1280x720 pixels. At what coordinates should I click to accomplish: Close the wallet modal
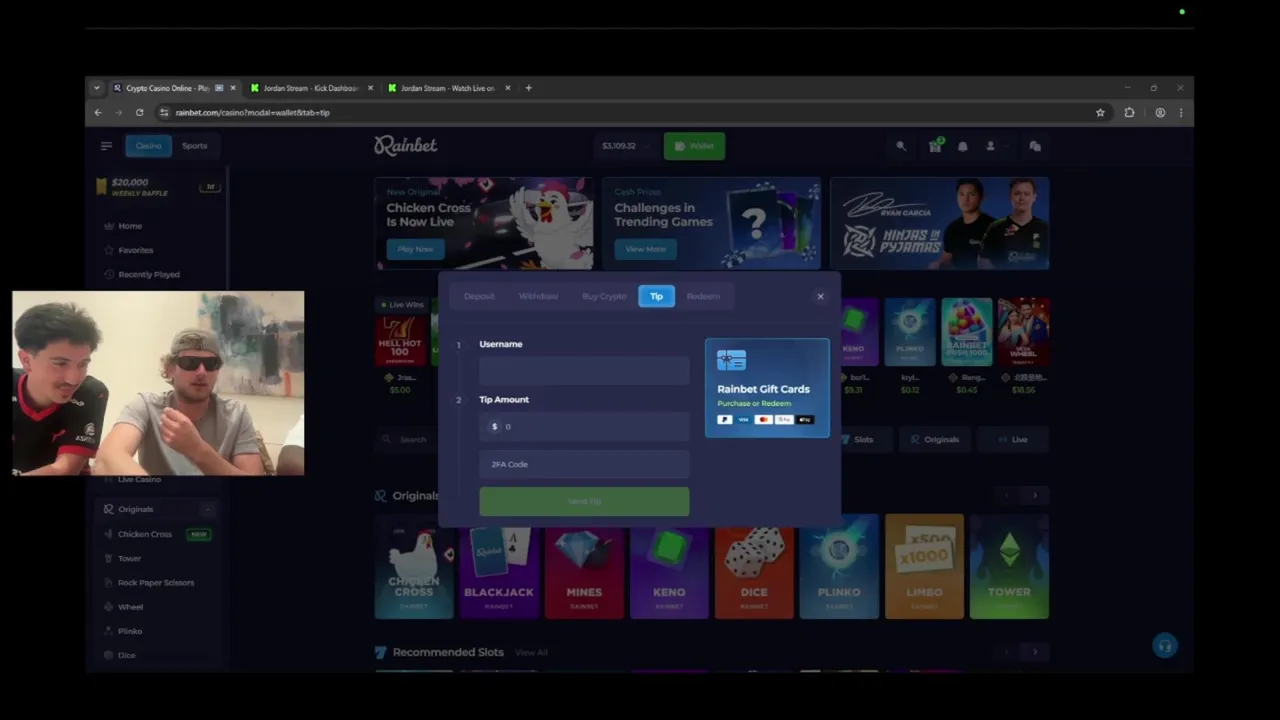click(820, 296)
